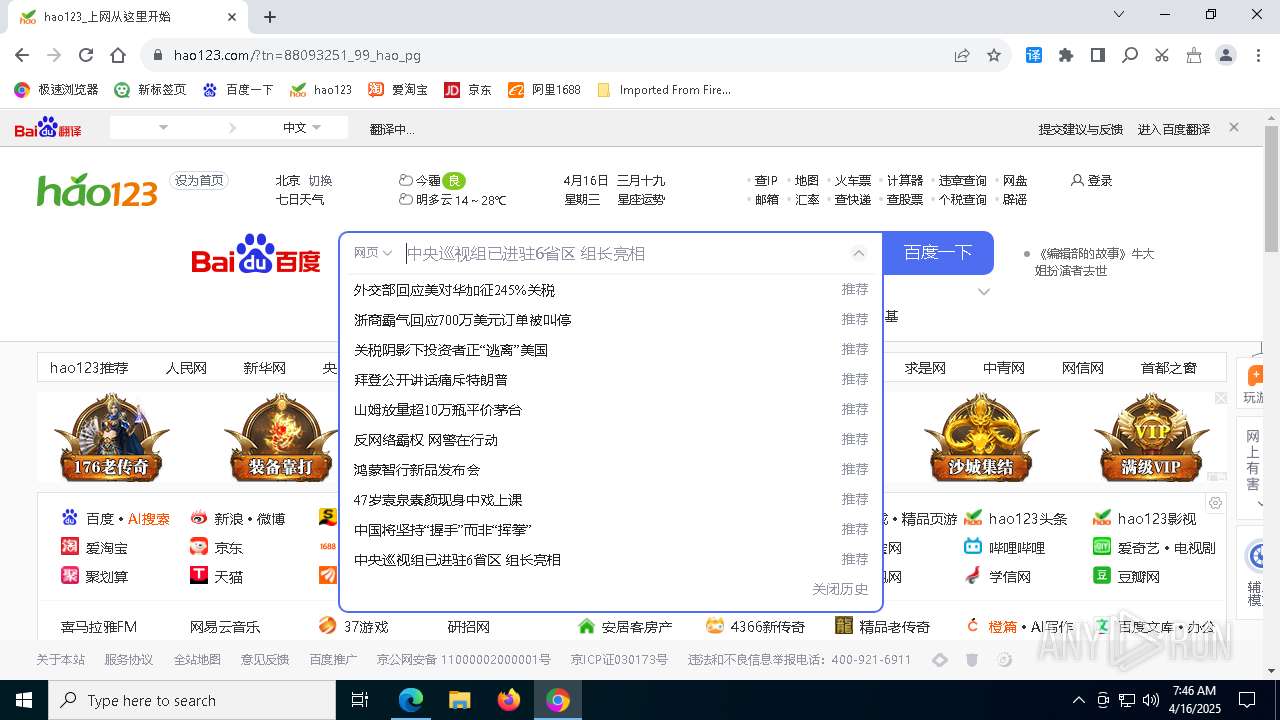This screenshot has height=720, width=1280.
Task: Click the translate extension icon
Action: [x=1034, y=55]
